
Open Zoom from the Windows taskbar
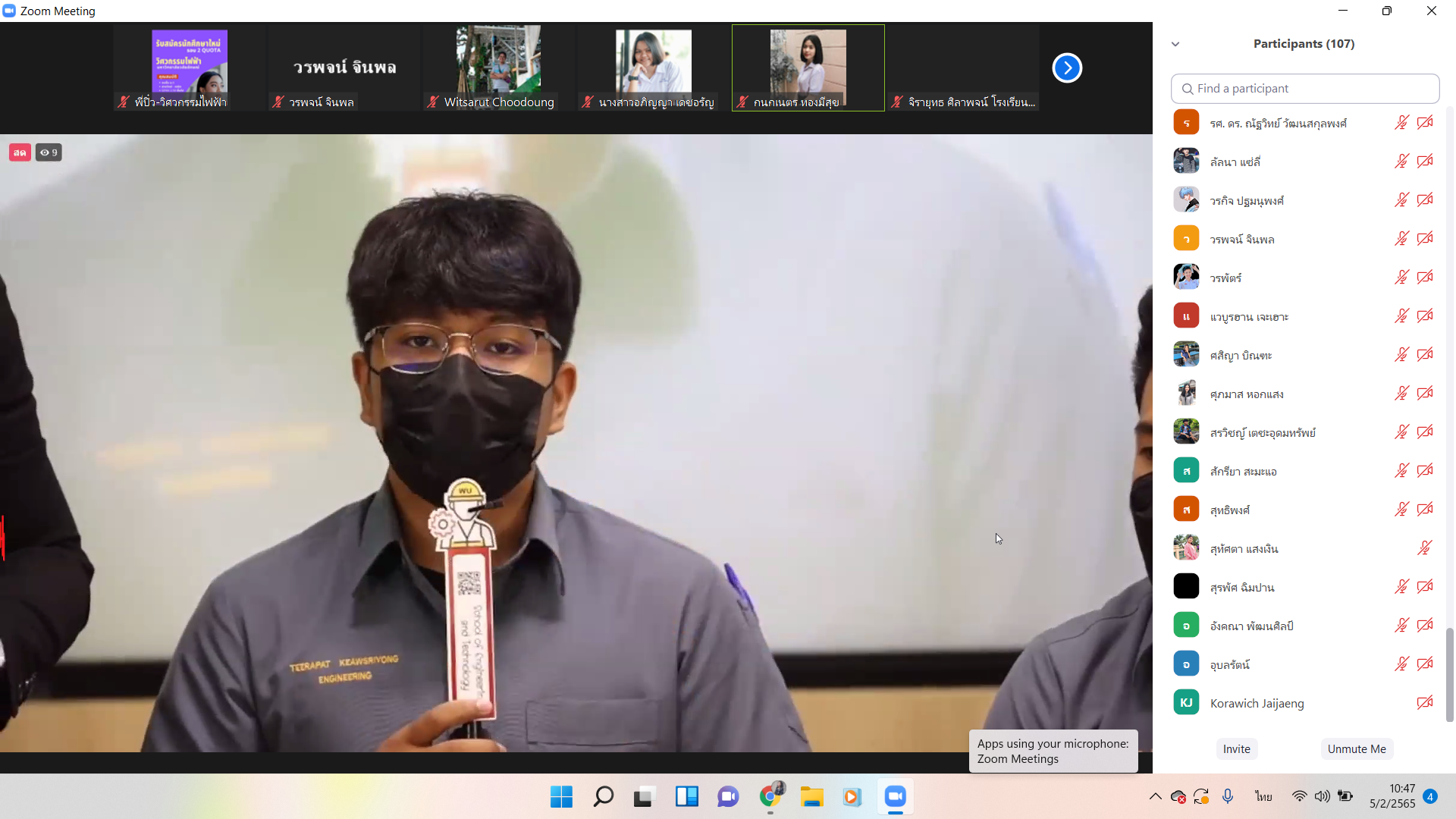895,796
